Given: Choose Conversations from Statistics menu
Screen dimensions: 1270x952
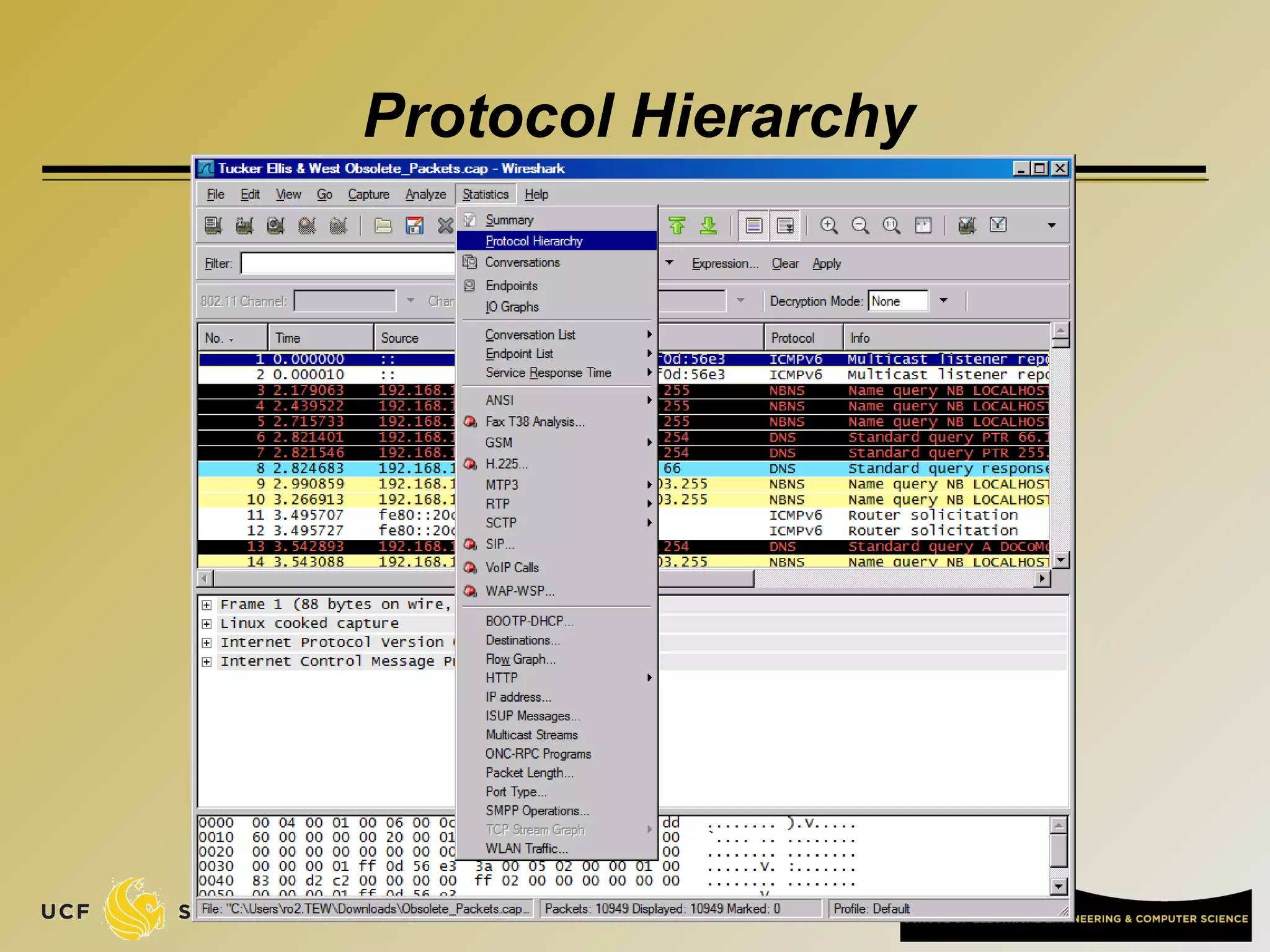Looking at the screenshot, I should (557, 262).
